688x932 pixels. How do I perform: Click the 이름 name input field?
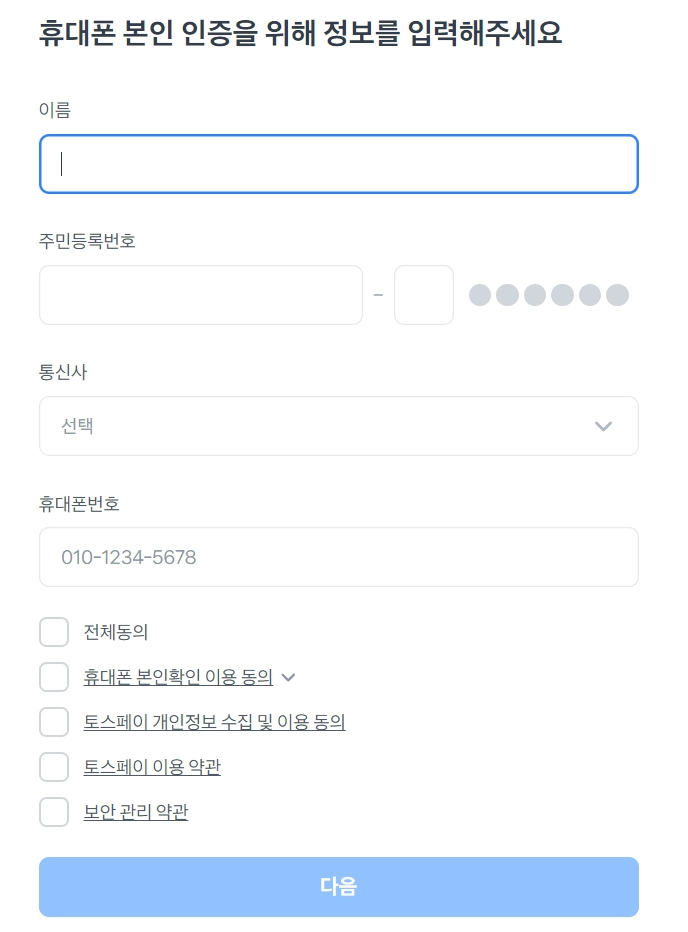(x=338, y=164)
